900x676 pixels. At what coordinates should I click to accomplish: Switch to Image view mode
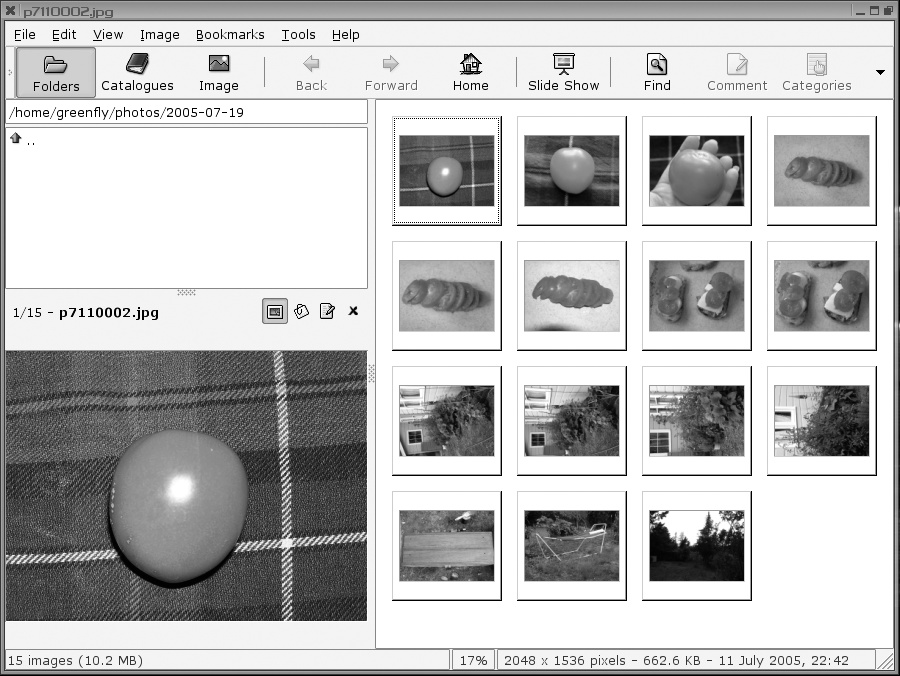tap(218, 71)
